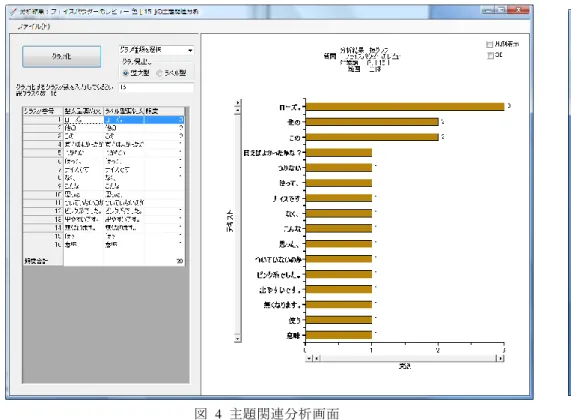This screenshot has width=571, height=420.
Task: Click the cluster count input field
Action: pyautogui.click(x=156, y=87)
